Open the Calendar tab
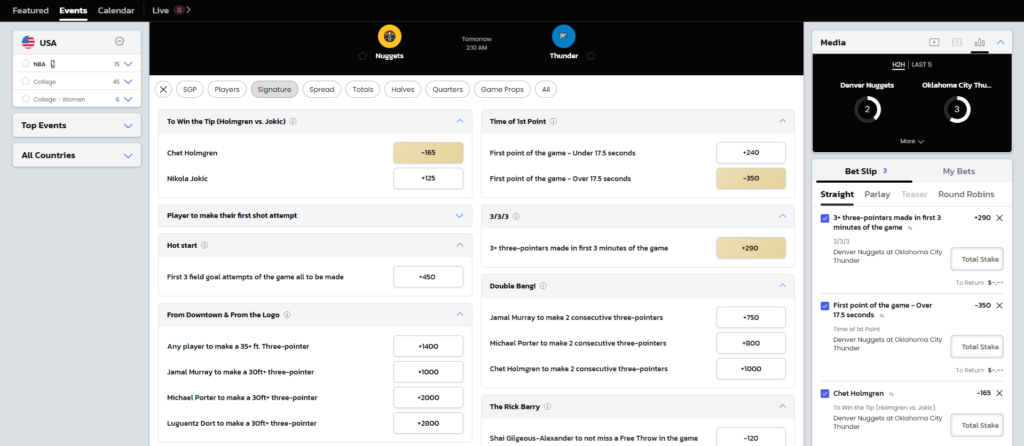The image size is (1024, 446). 116,10
